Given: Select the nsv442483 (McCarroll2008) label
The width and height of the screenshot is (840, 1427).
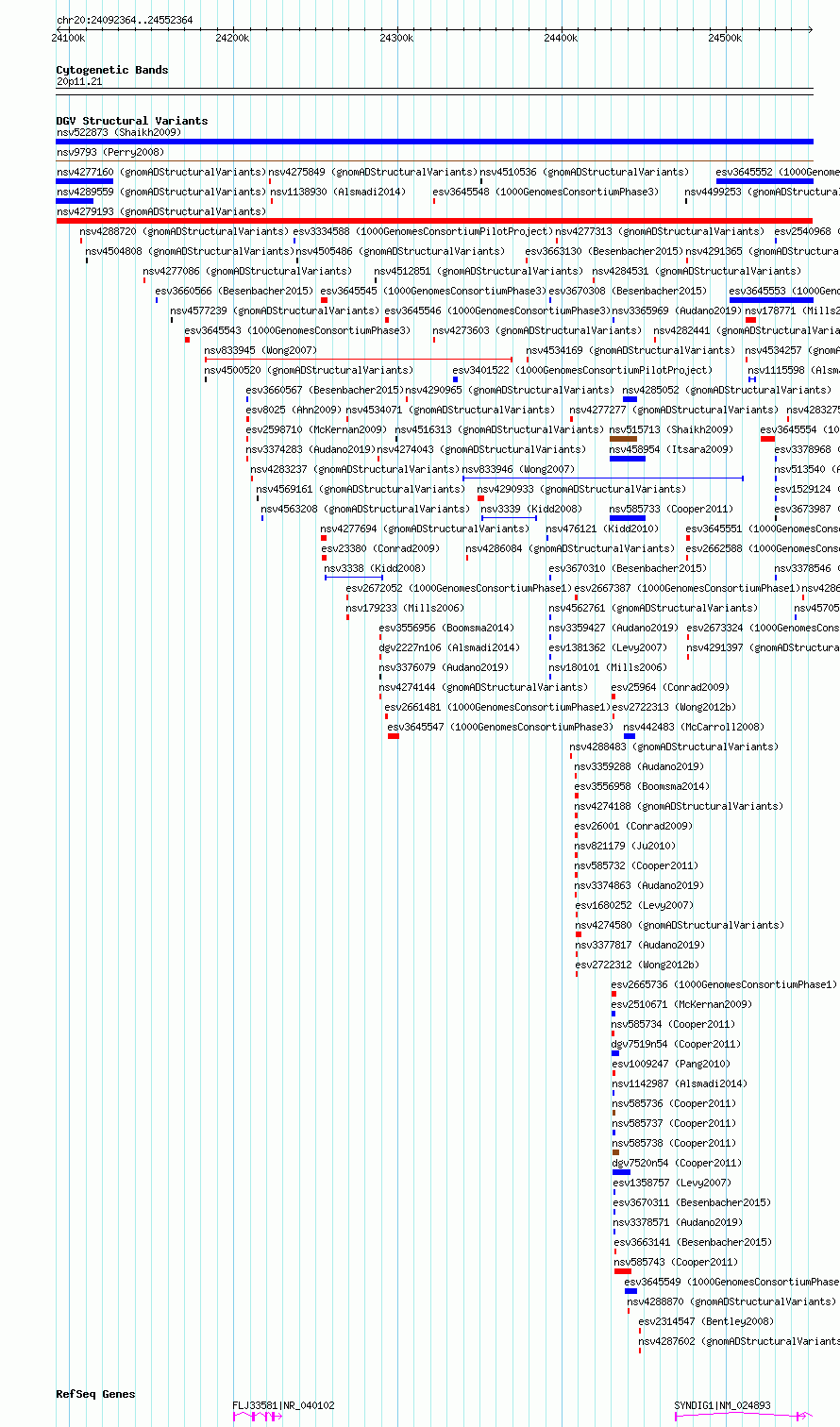Looking at the screenshot, I should [694, 727].
